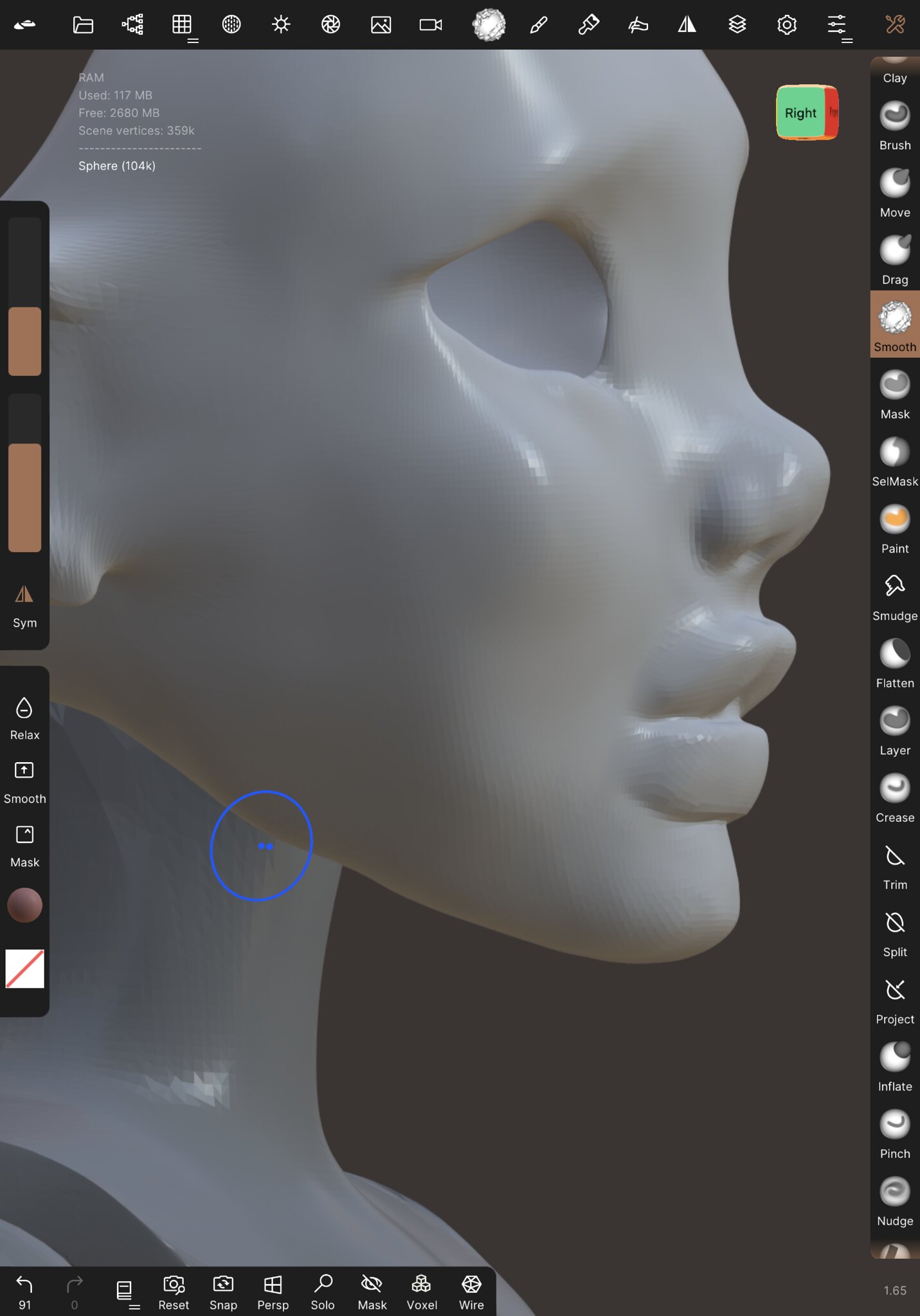Open the Symmetry triangle menu in top bar
Image resolution: width=920 pixels, height=1316 pixels.
click(687, 24)
